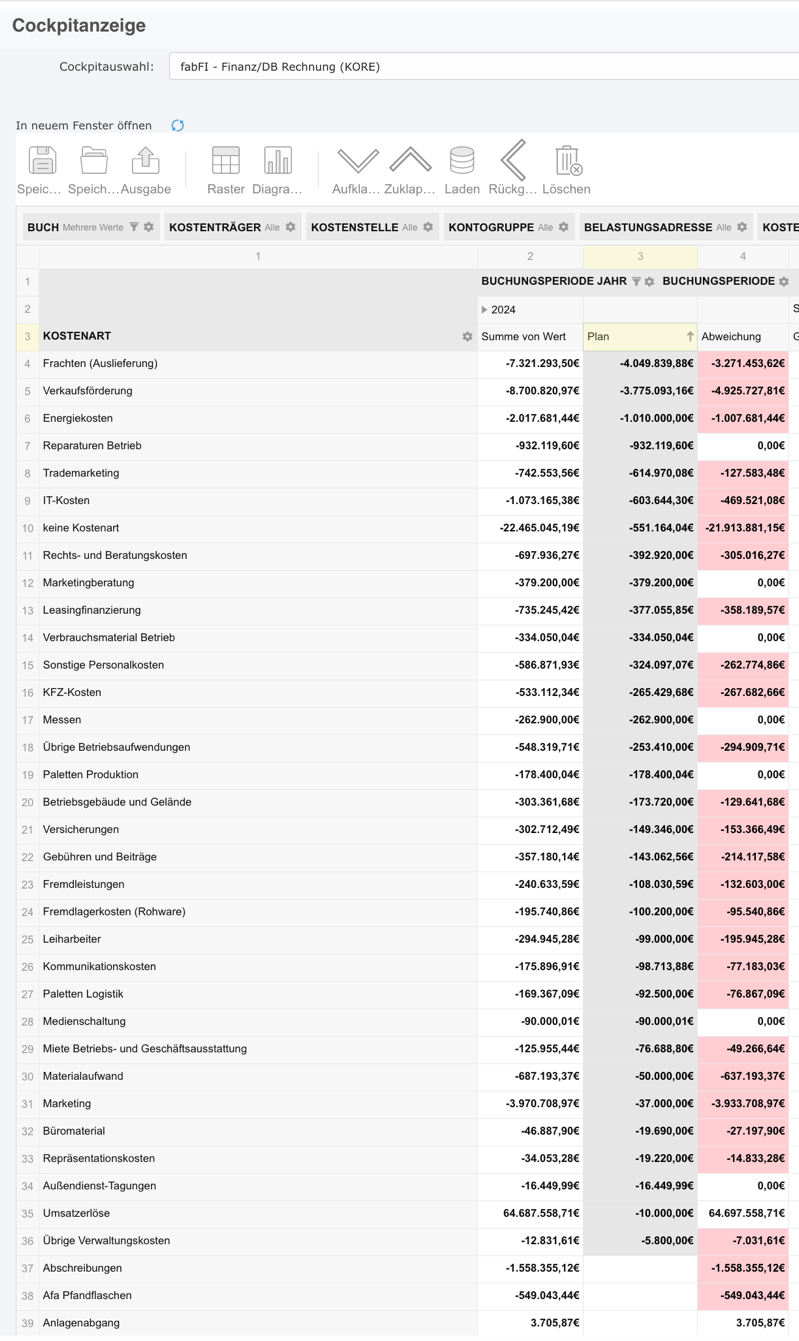
Task: Select the Abweichung column header
Action: (x=731, y=337)
